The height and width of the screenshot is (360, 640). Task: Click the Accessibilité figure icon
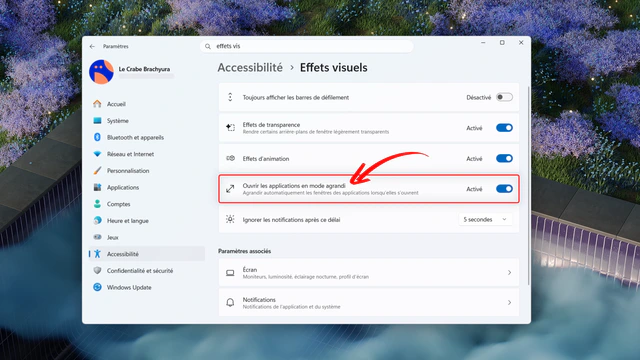click(97, 254)
